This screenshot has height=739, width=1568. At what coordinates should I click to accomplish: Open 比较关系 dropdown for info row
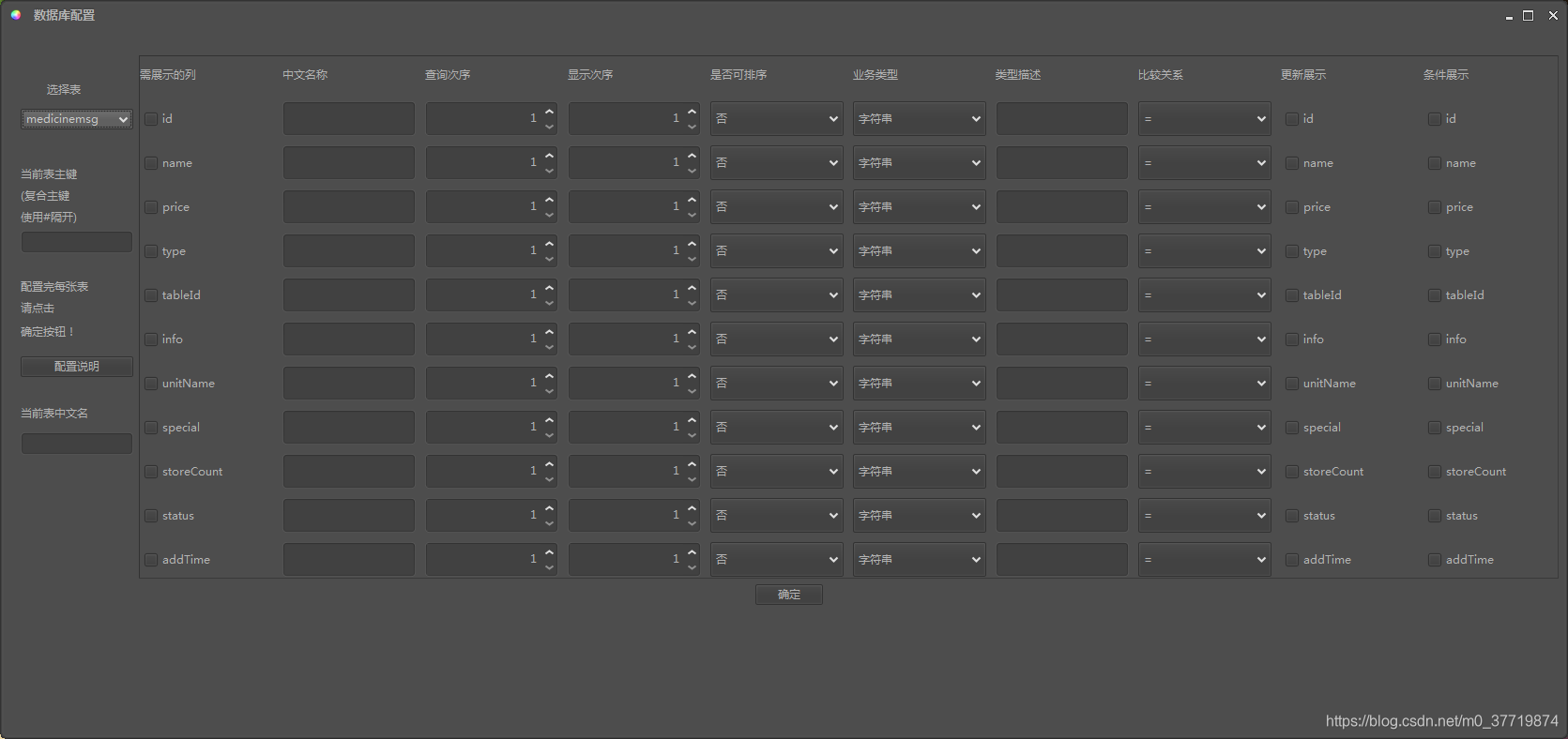pos(1204,339)
